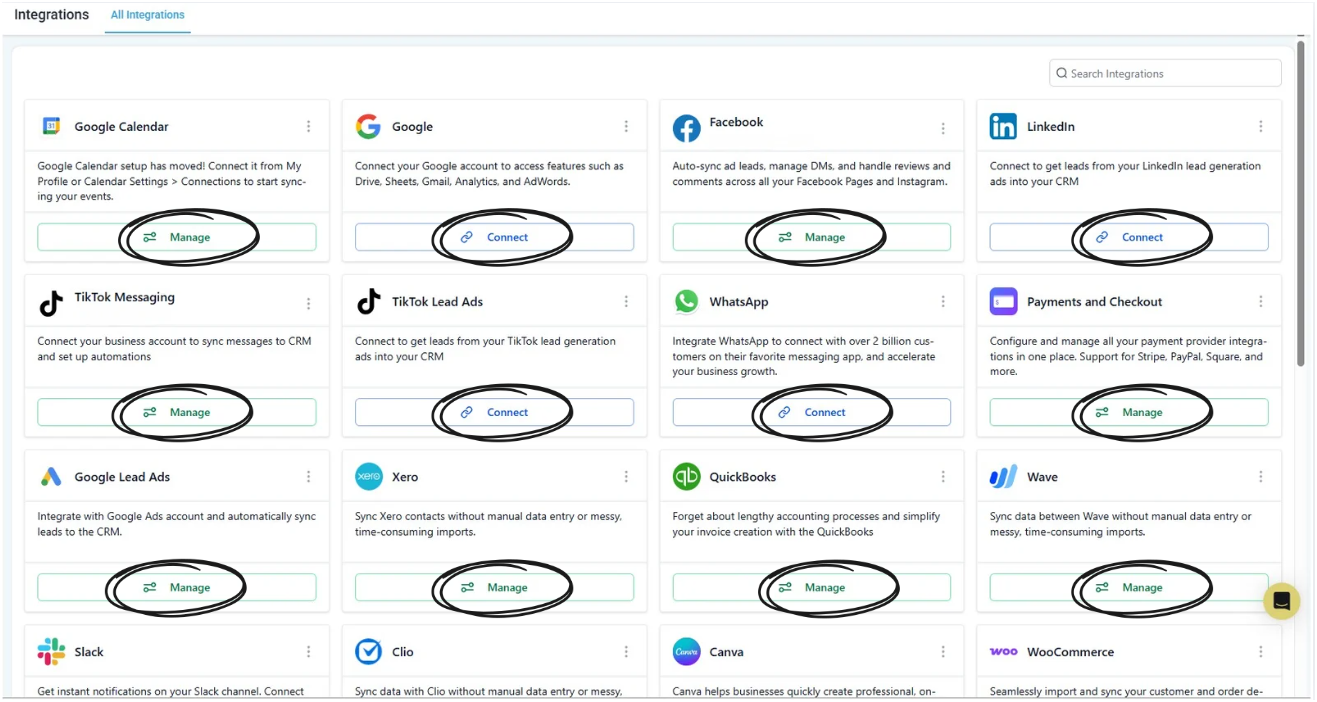The image size is (1317, 702).
Task: Open WhatsApp card three-dot menu
Action: [943, 302]
